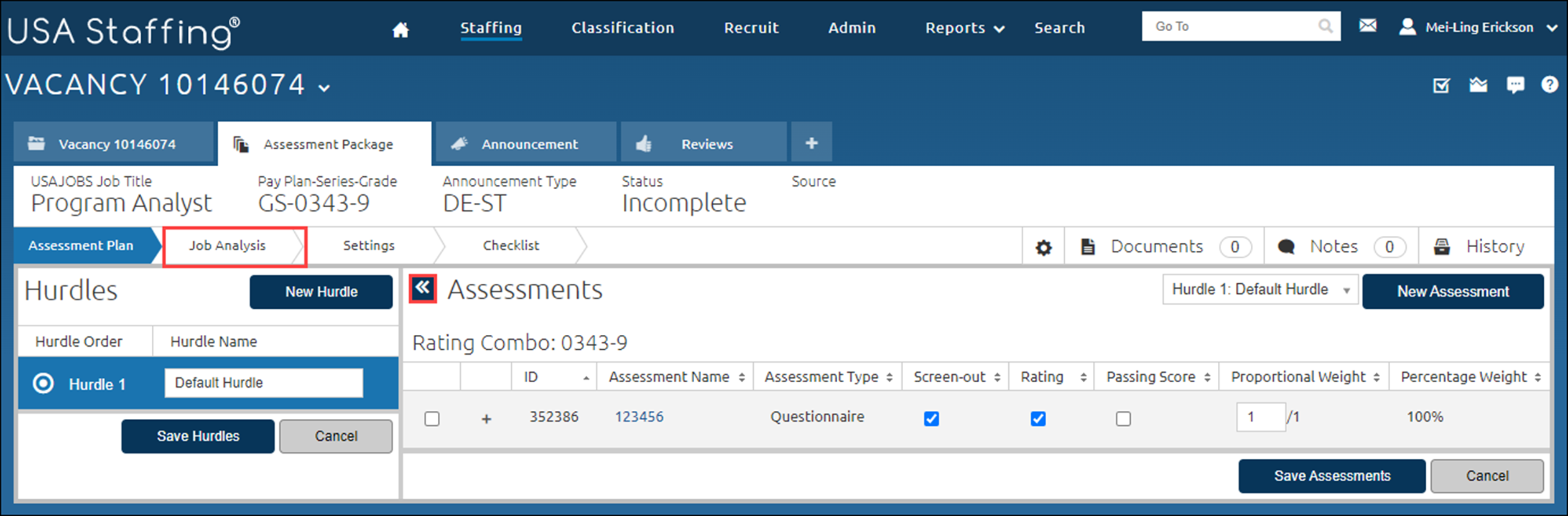Select the Assessment Package tab
The width and height of the screenshot is (1568, 516).
point(324,144)
